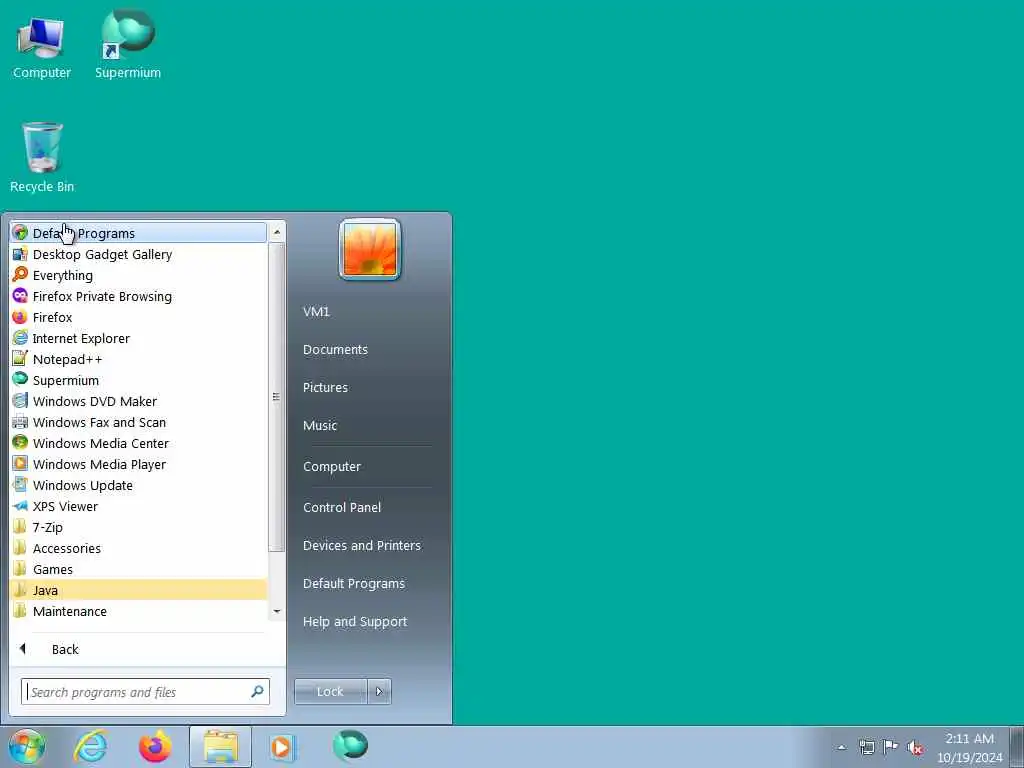
Task: Launch XPS Viewer
Action: click(x=138, y=506)
